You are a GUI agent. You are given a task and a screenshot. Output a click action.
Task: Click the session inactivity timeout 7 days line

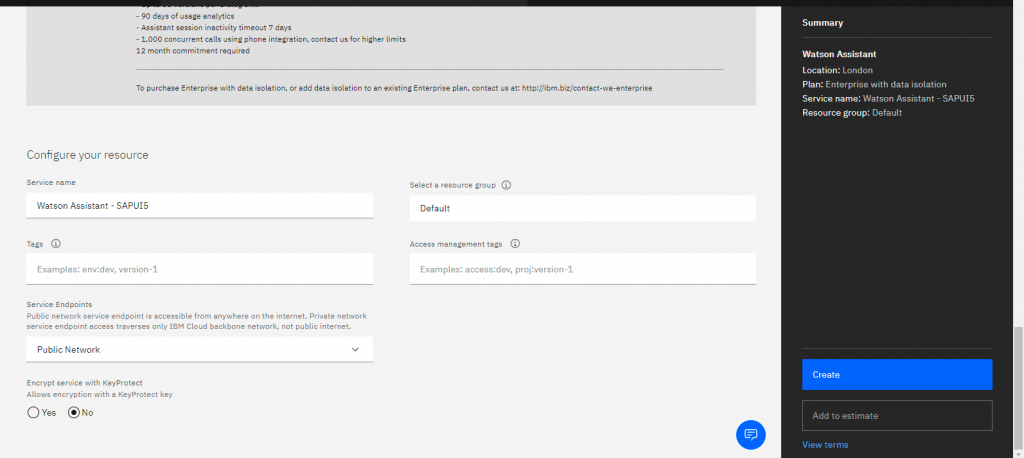(x=214, y=27)
